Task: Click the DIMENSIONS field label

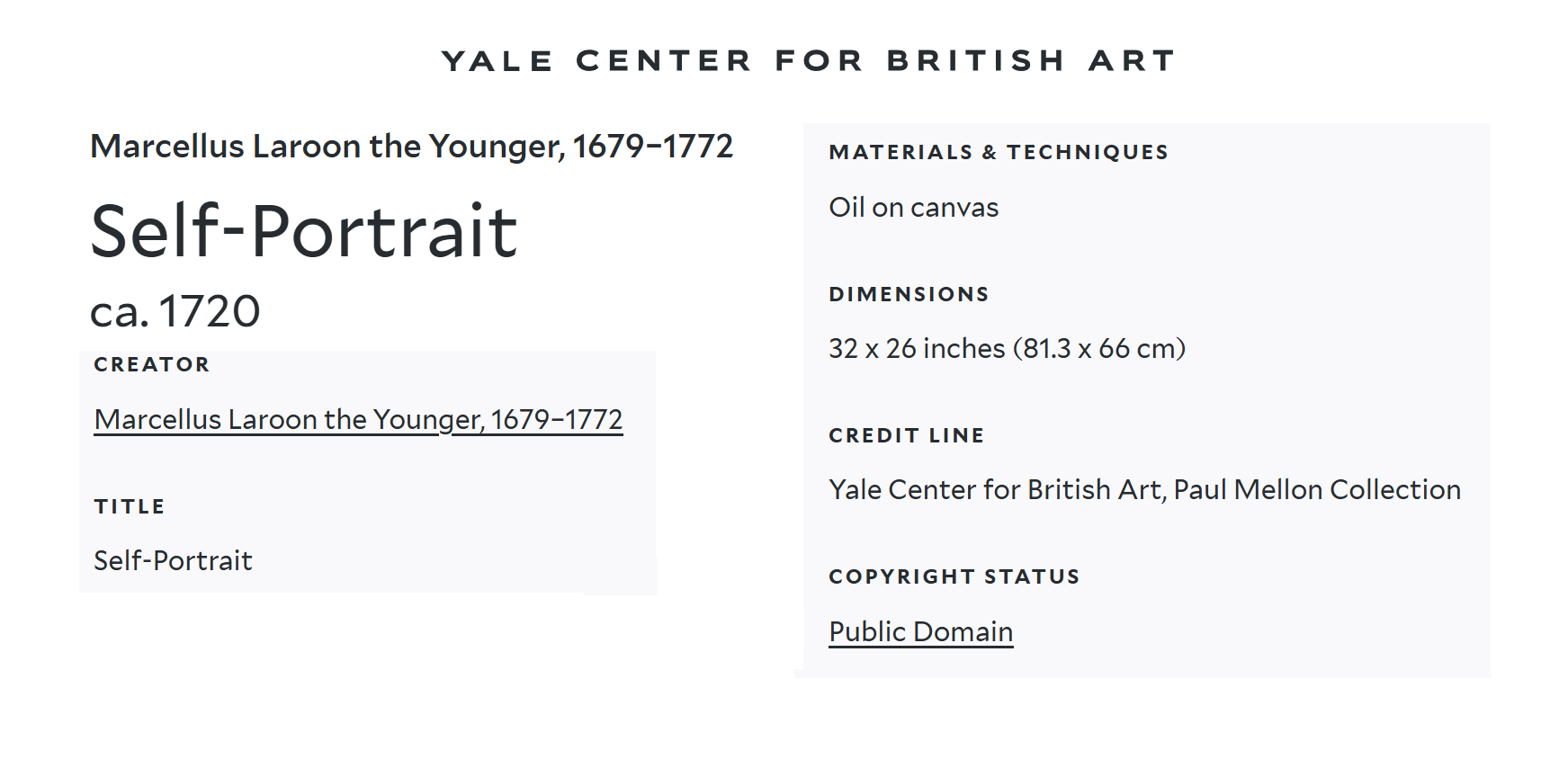Action: (909, 294)
